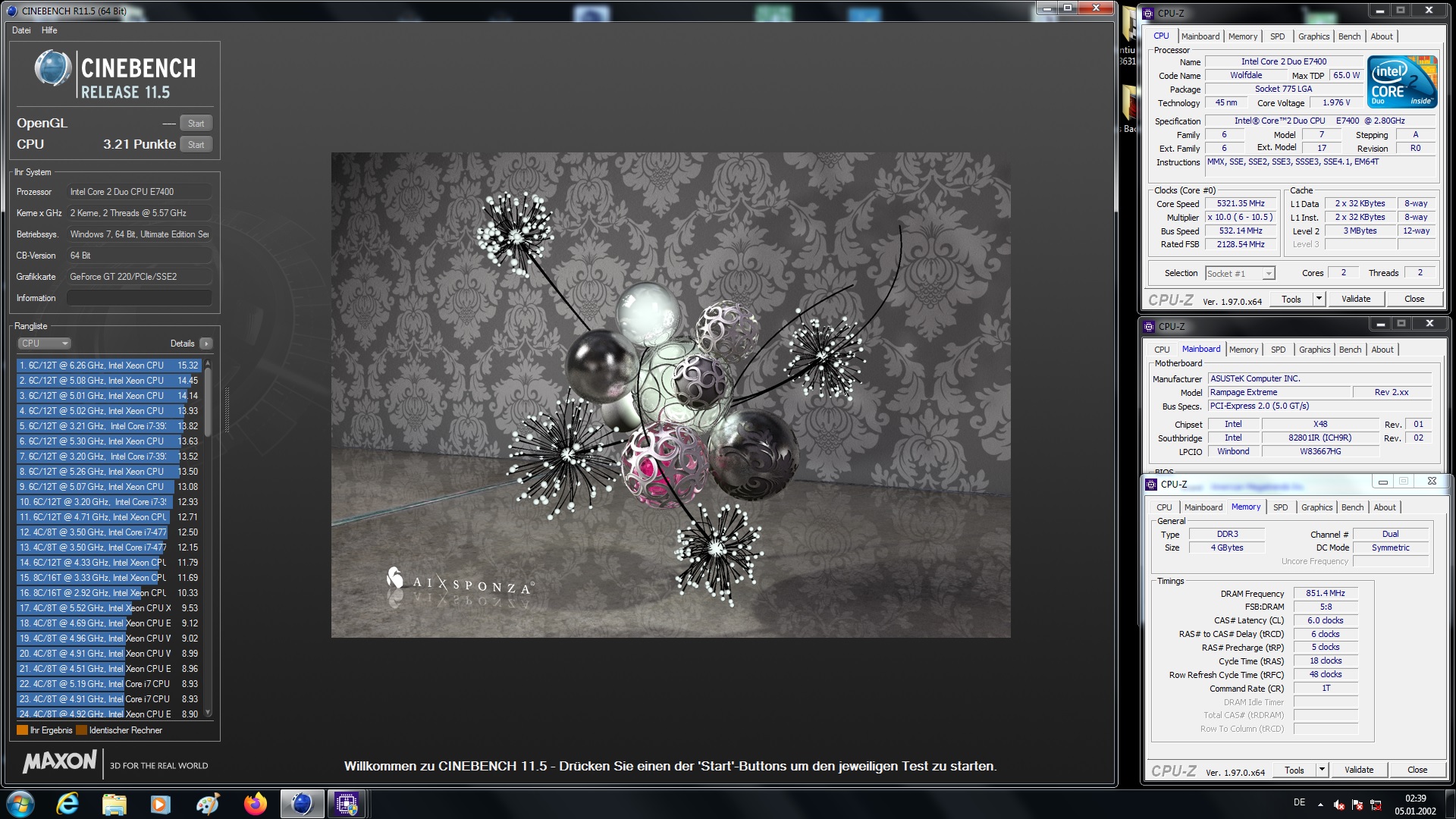The width and height of the screenshot is (1456, 819).
Task: Launch Internet Explorer from the taskbar
Action: pos(67,804)
